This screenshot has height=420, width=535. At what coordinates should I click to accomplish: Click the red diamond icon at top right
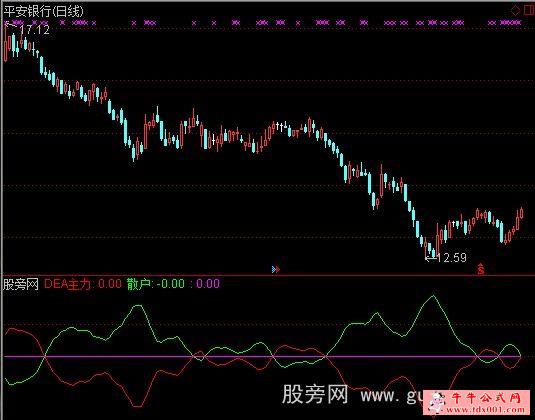(x=515, y=10)
